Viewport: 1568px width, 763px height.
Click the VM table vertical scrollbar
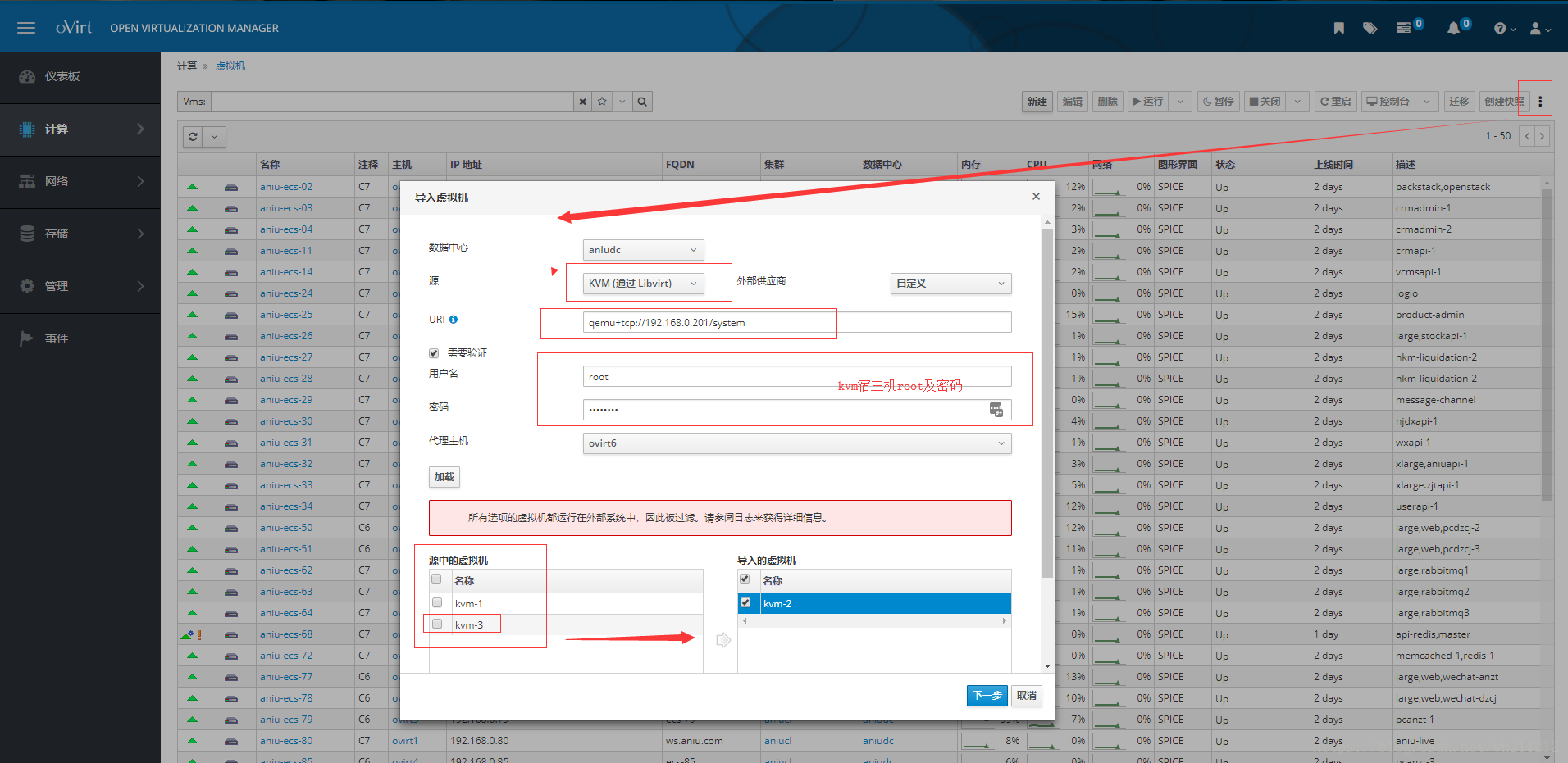1547,344
